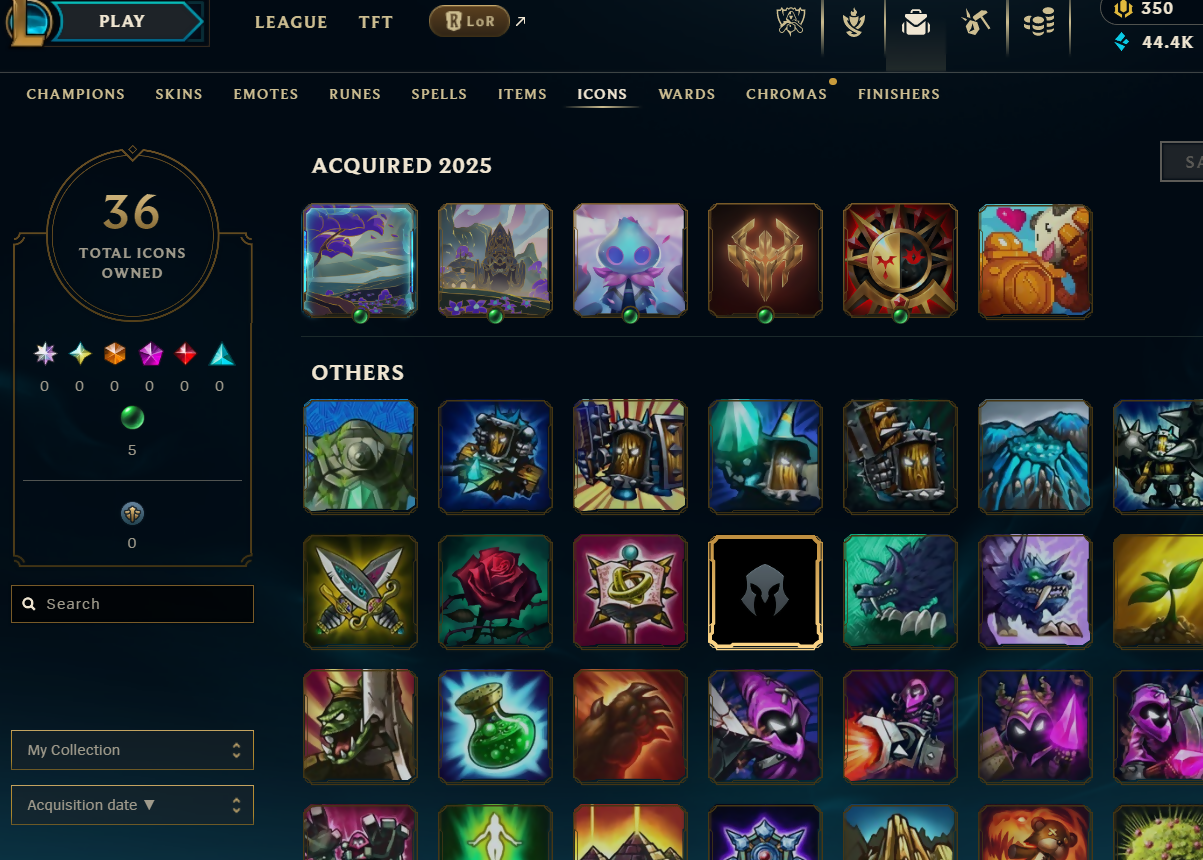1203x860 pixels.
Task: Select the default helmet summoner icon
Action: tap(765, 592)
